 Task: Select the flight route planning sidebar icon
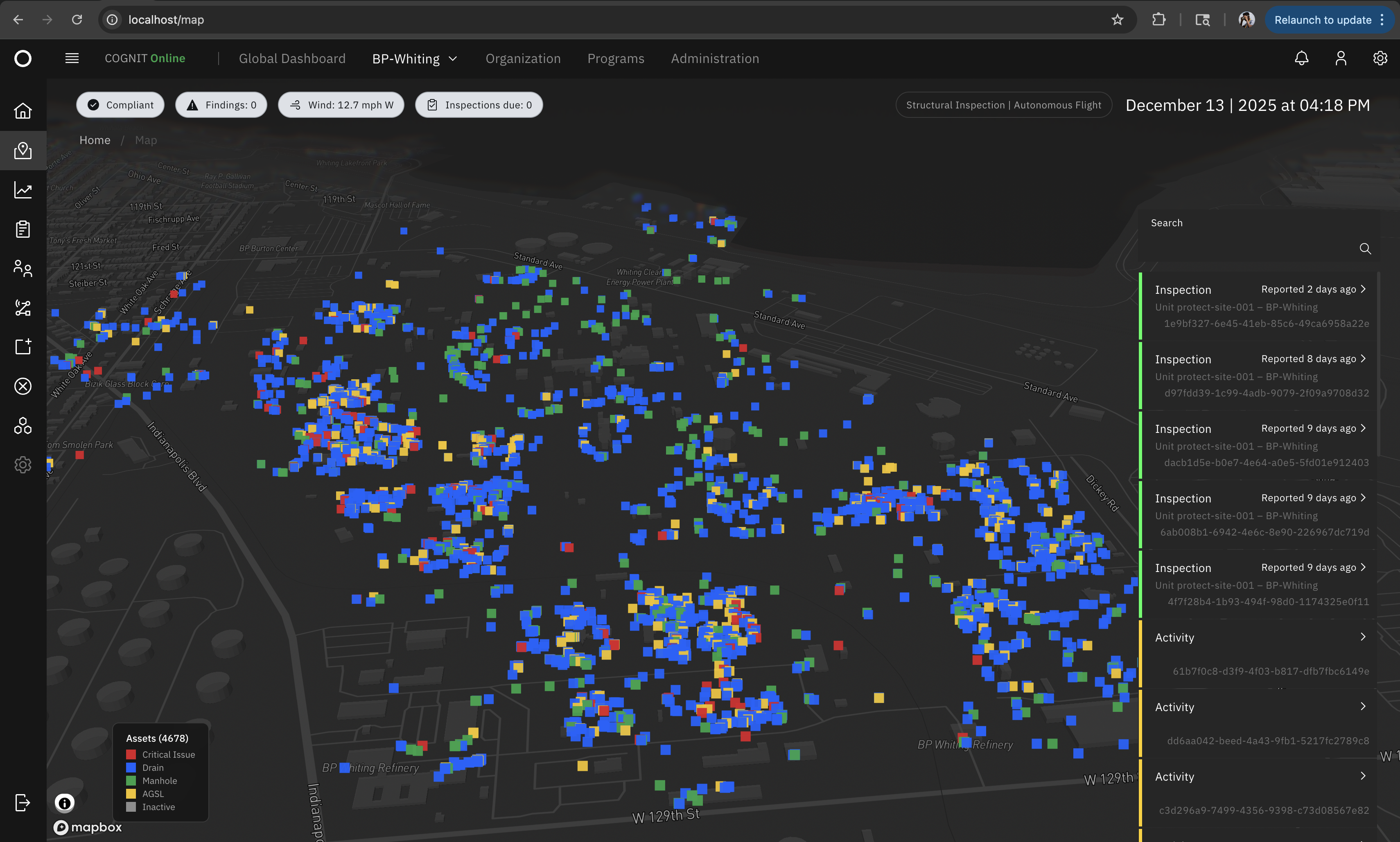tap(23, 308)
